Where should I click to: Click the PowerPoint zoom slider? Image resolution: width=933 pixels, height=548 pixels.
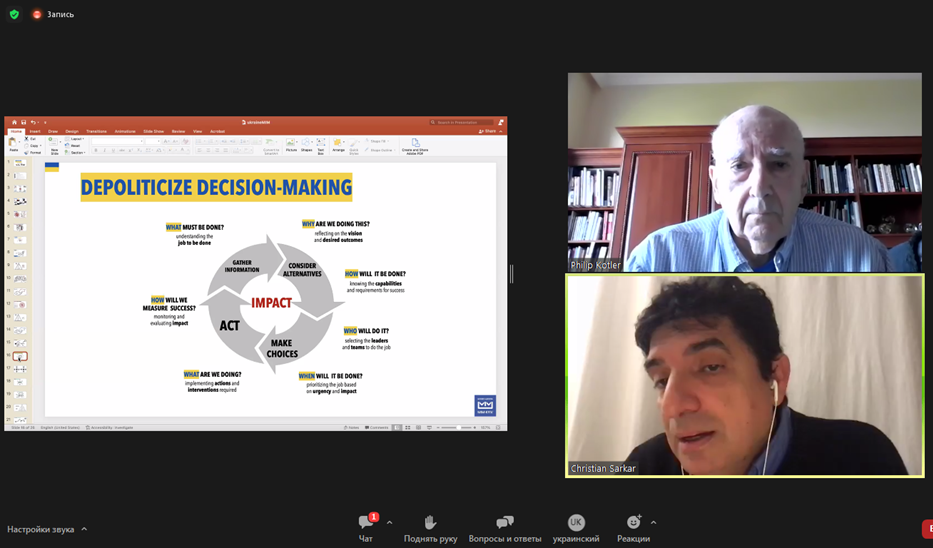pos(457,427)
